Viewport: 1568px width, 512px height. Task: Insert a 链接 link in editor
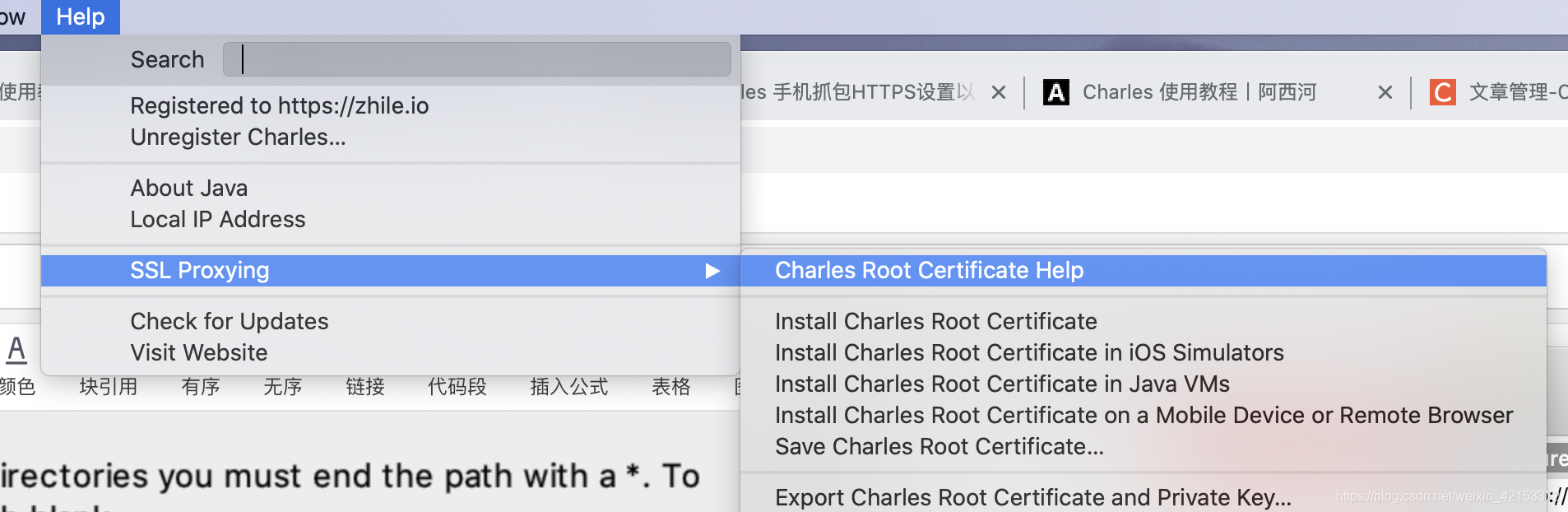(365, 386)
